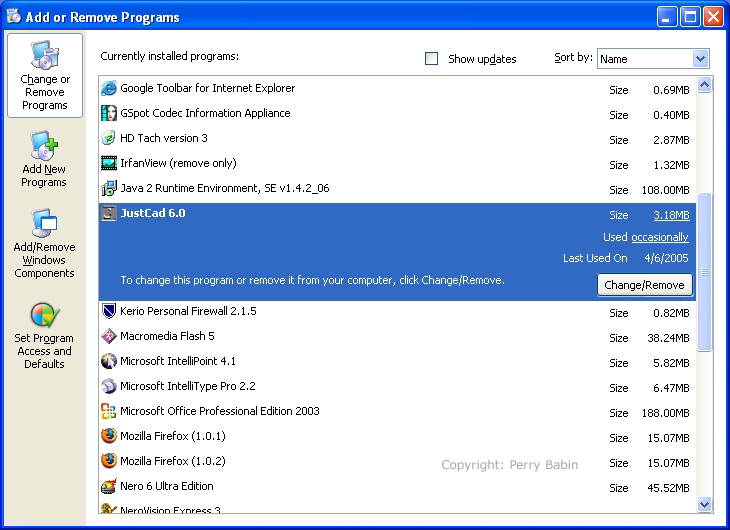730x530 pixels.
Task: Select Microsoft IntelliType Pro 2.2 entry
Action: pyautogui.click(x=397, y=387)
